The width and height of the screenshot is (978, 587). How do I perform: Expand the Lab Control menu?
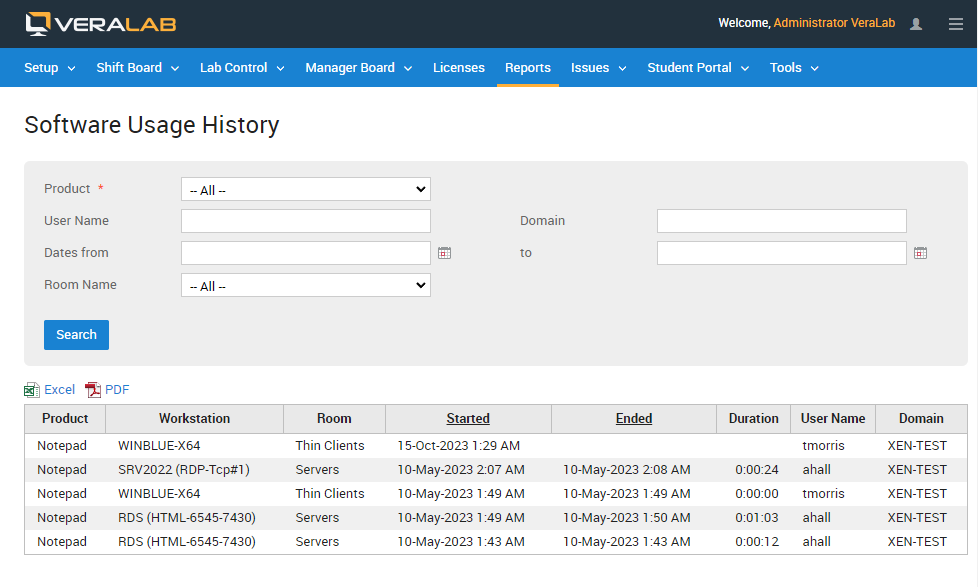242,67
